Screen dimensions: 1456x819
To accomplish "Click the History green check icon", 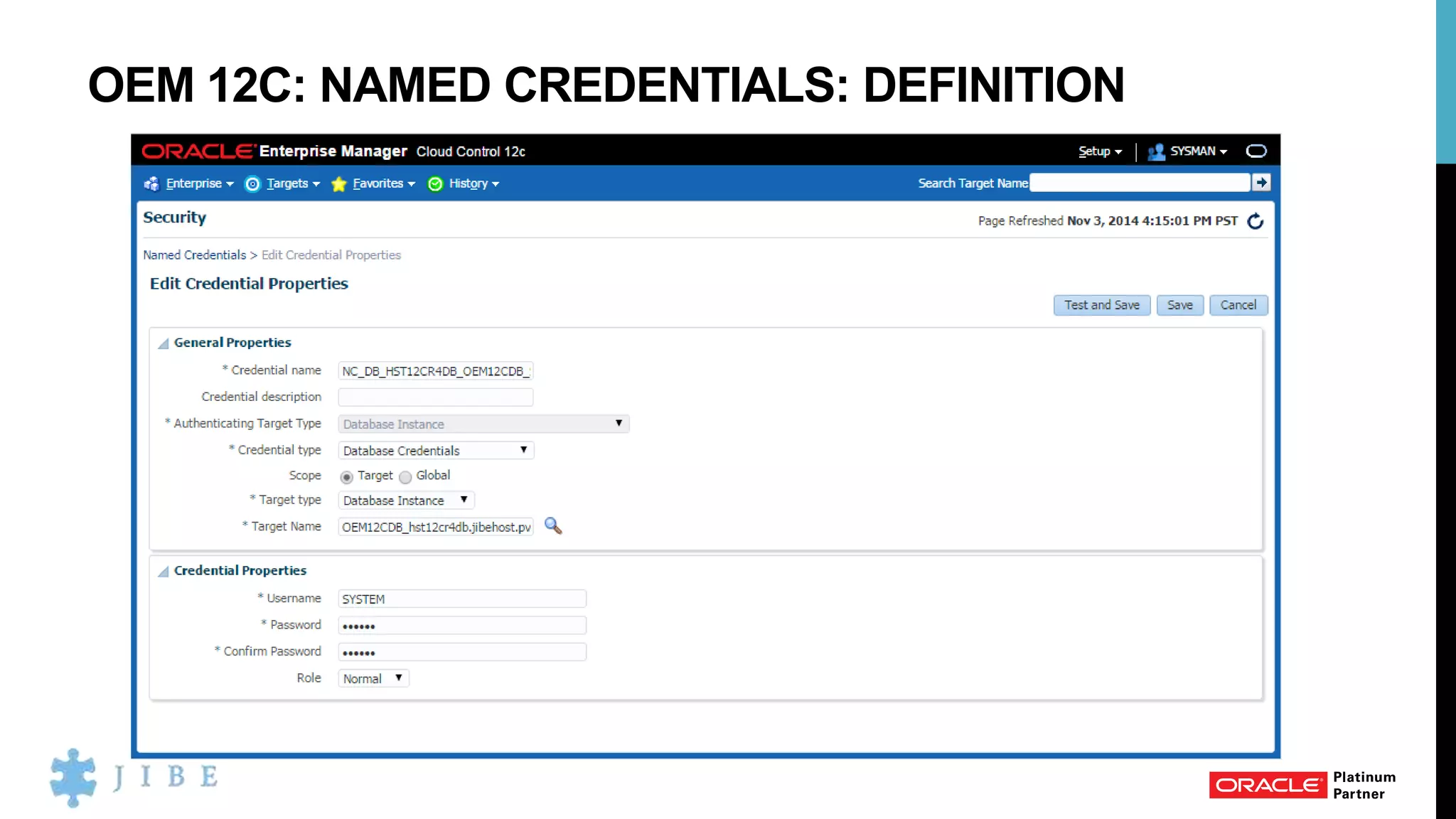I will point(435,184).
